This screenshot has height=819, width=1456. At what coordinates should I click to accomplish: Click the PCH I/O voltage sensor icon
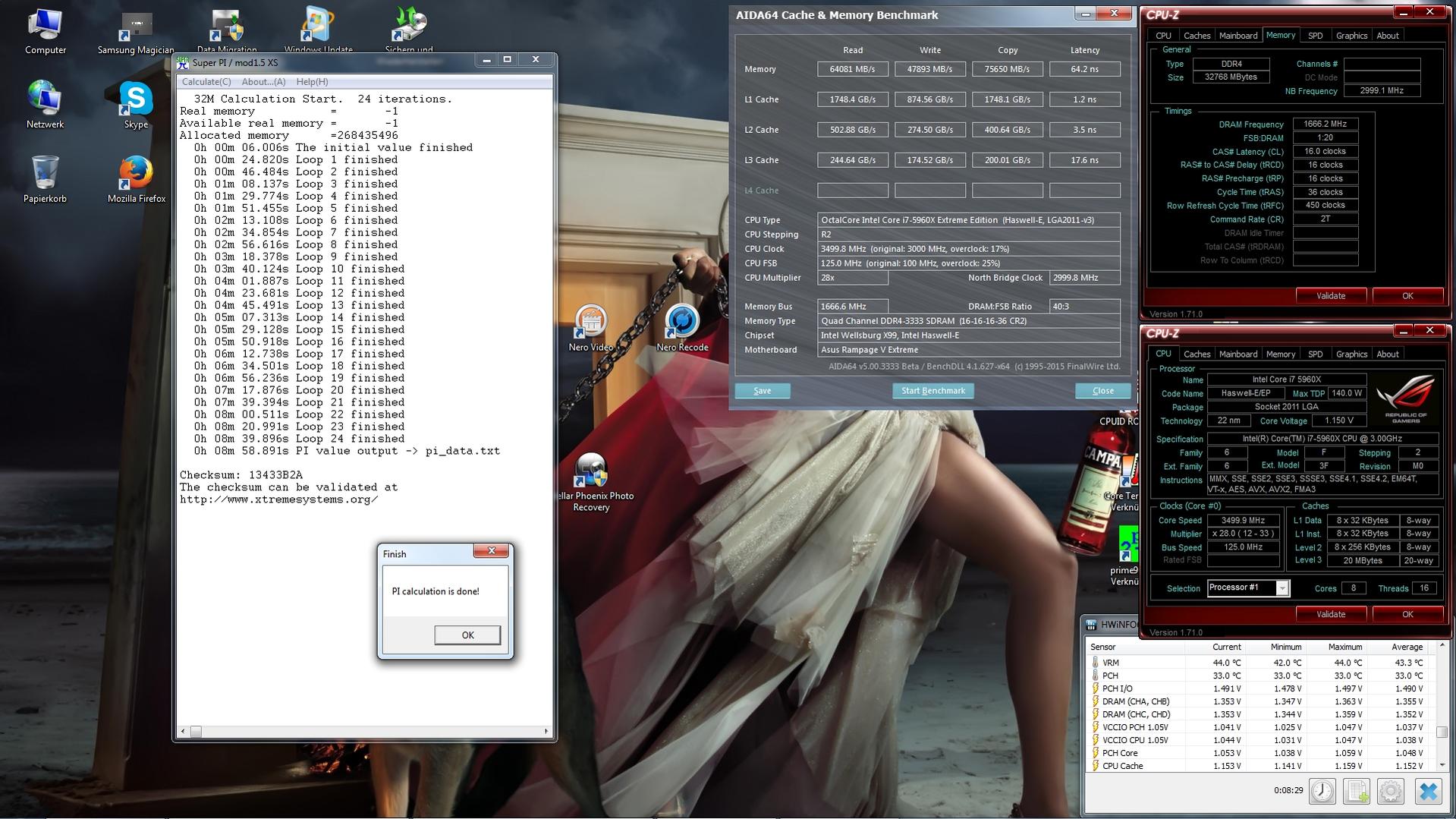pyautogui.click(x=1095, y=688)
